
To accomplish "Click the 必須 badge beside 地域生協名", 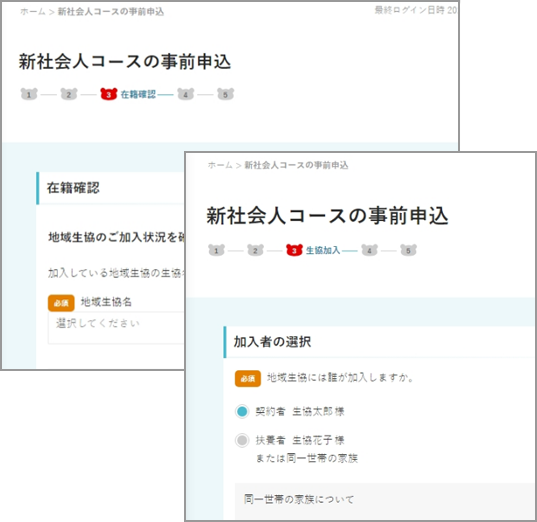I will [x=61, y=303].
